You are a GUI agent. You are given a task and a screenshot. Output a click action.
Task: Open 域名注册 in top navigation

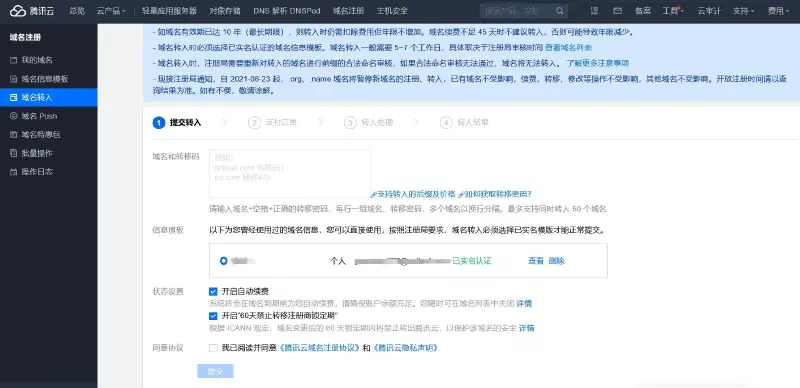[x=348, y=11]
